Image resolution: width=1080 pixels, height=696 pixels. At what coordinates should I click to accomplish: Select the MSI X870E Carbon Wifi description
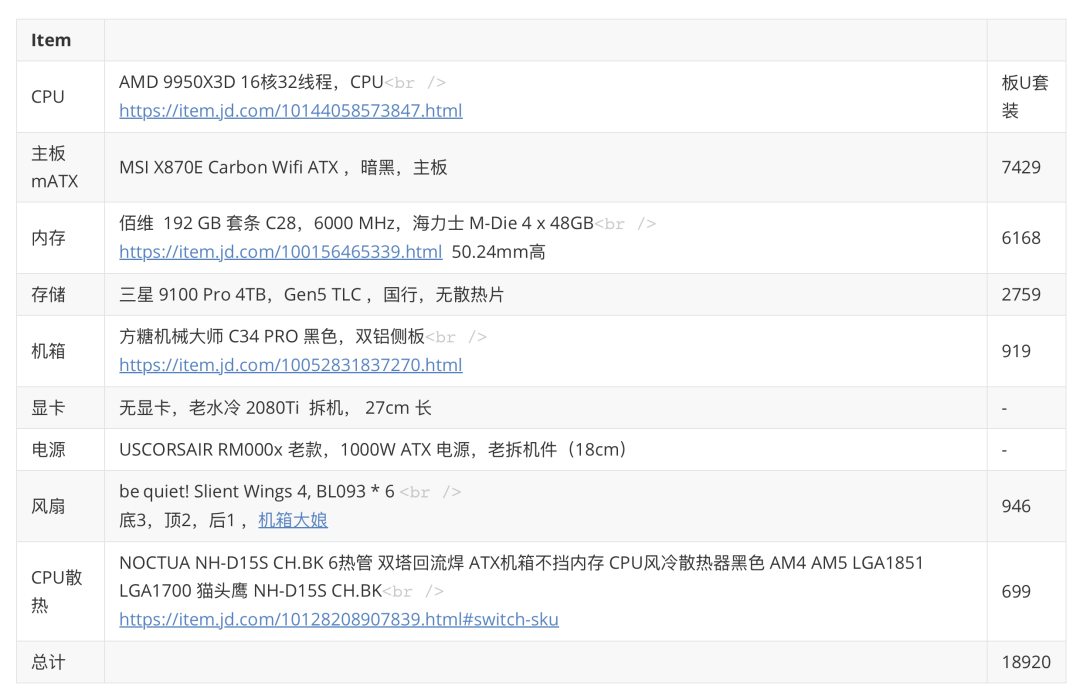click(x=283, y=167)
